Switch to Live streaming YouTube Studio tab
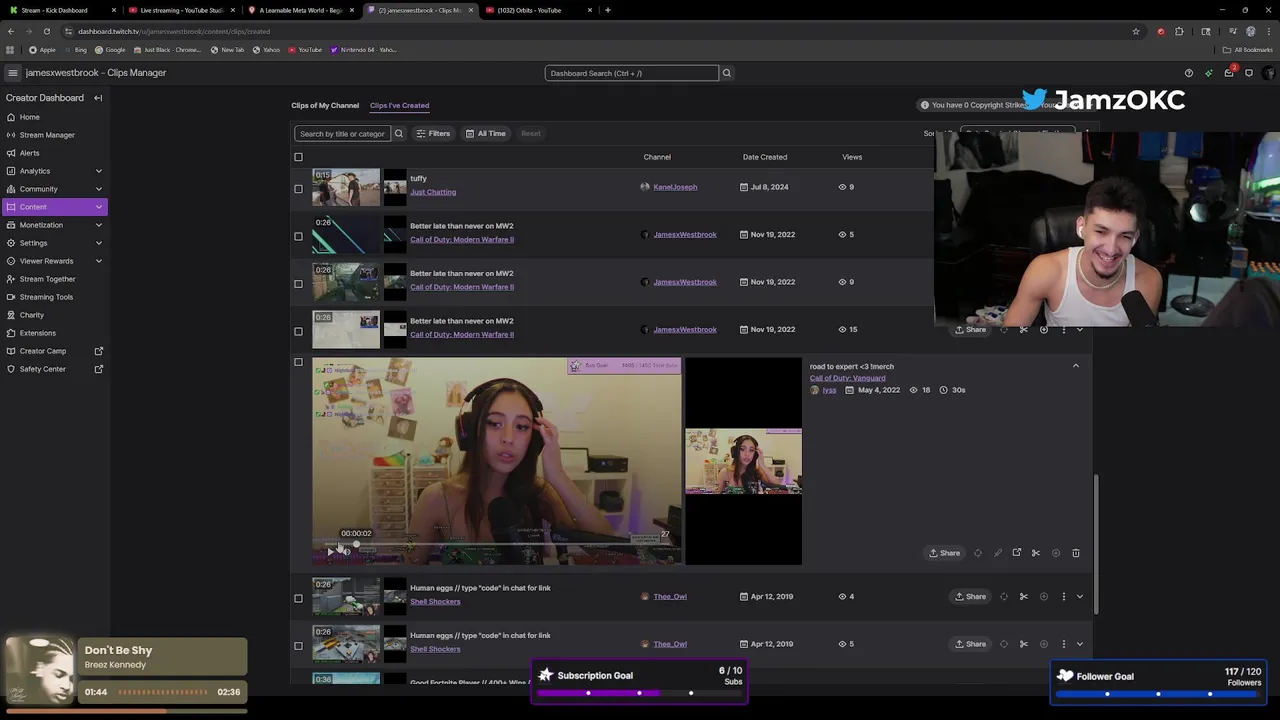 tap(180, 10)
